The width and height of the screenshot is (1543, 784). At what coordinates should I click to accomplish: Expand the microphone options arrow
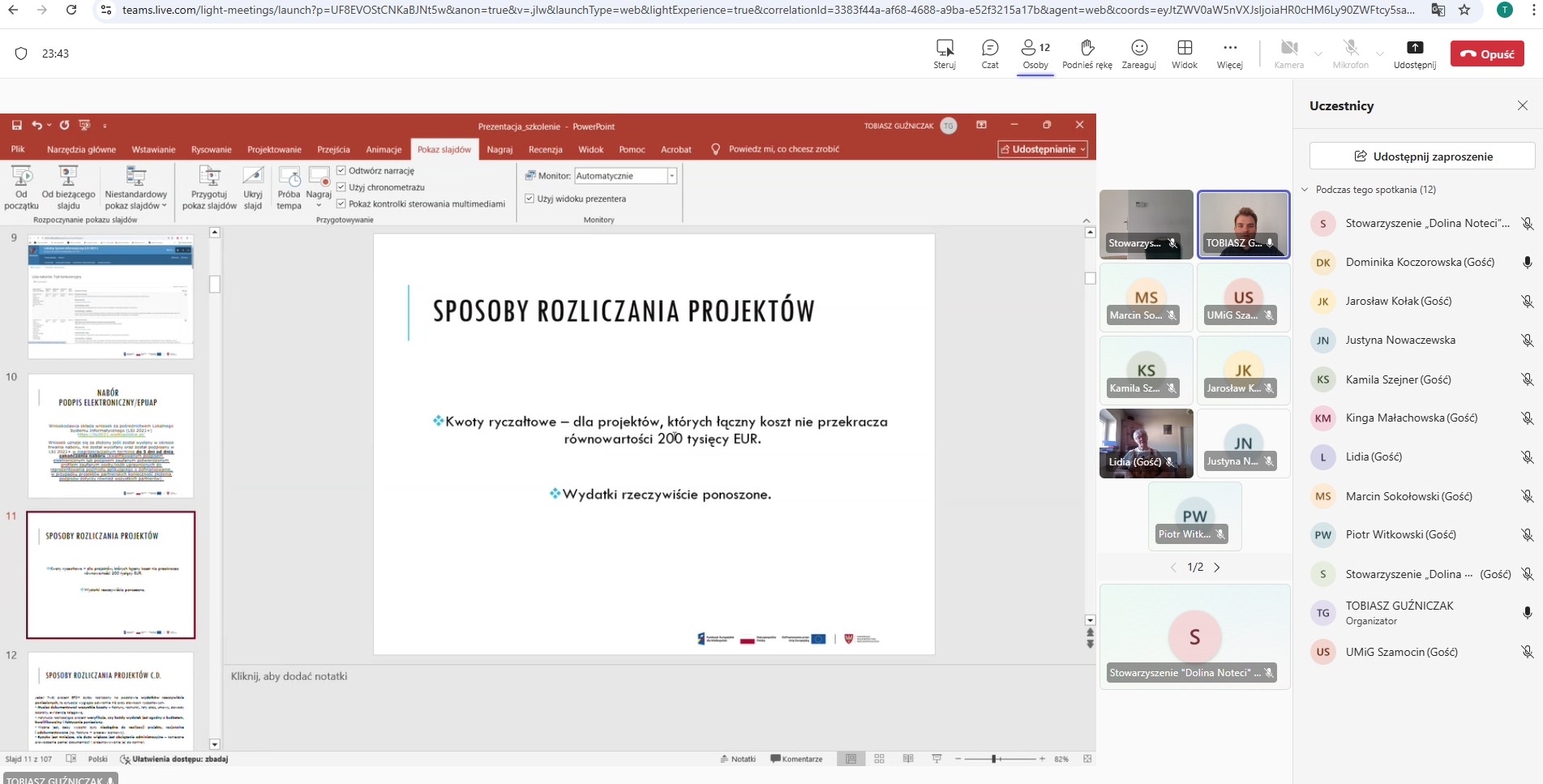1380,54
